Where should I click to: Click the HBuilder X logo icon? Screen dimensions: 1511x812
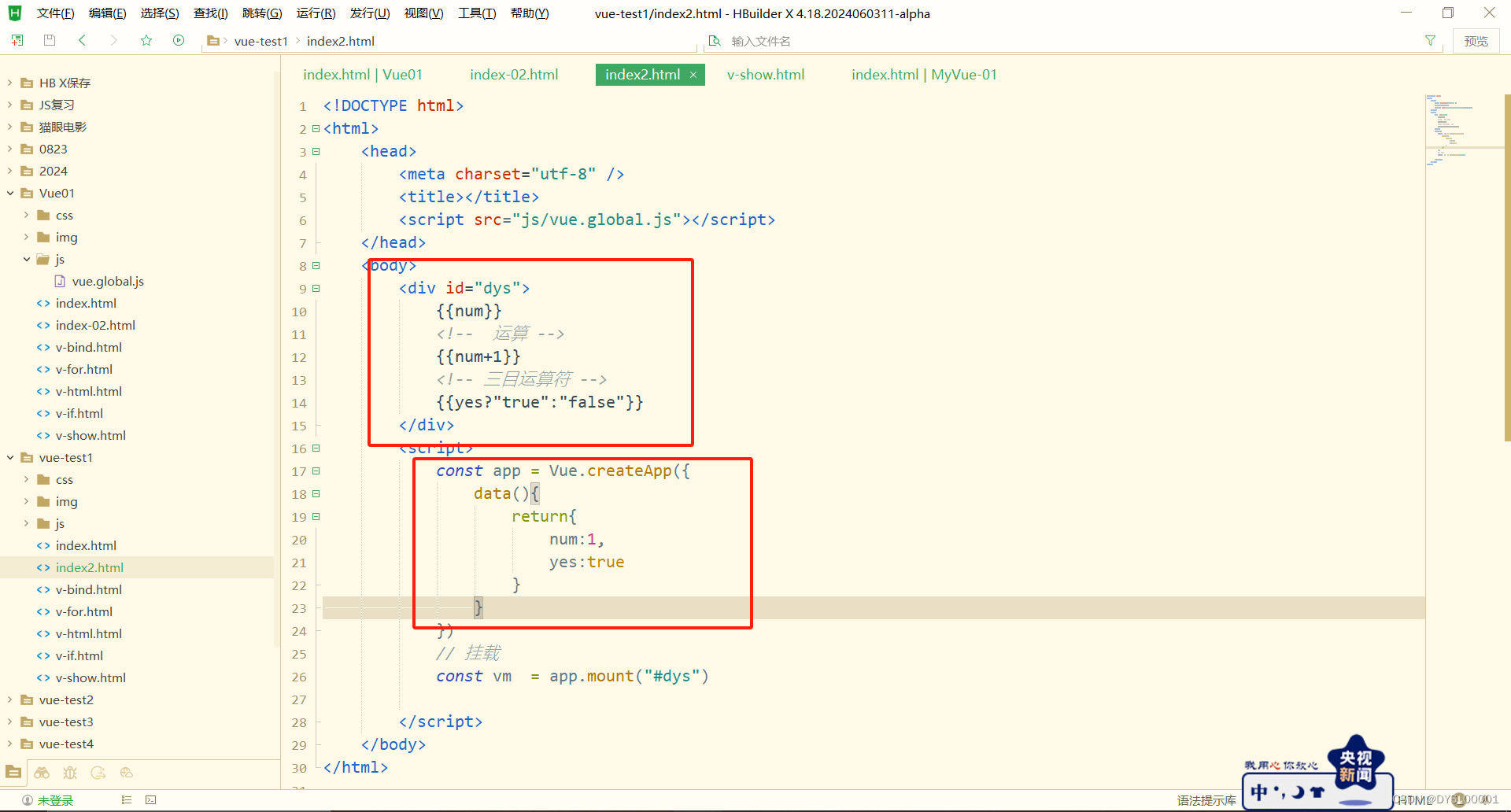tap(15, 13)
